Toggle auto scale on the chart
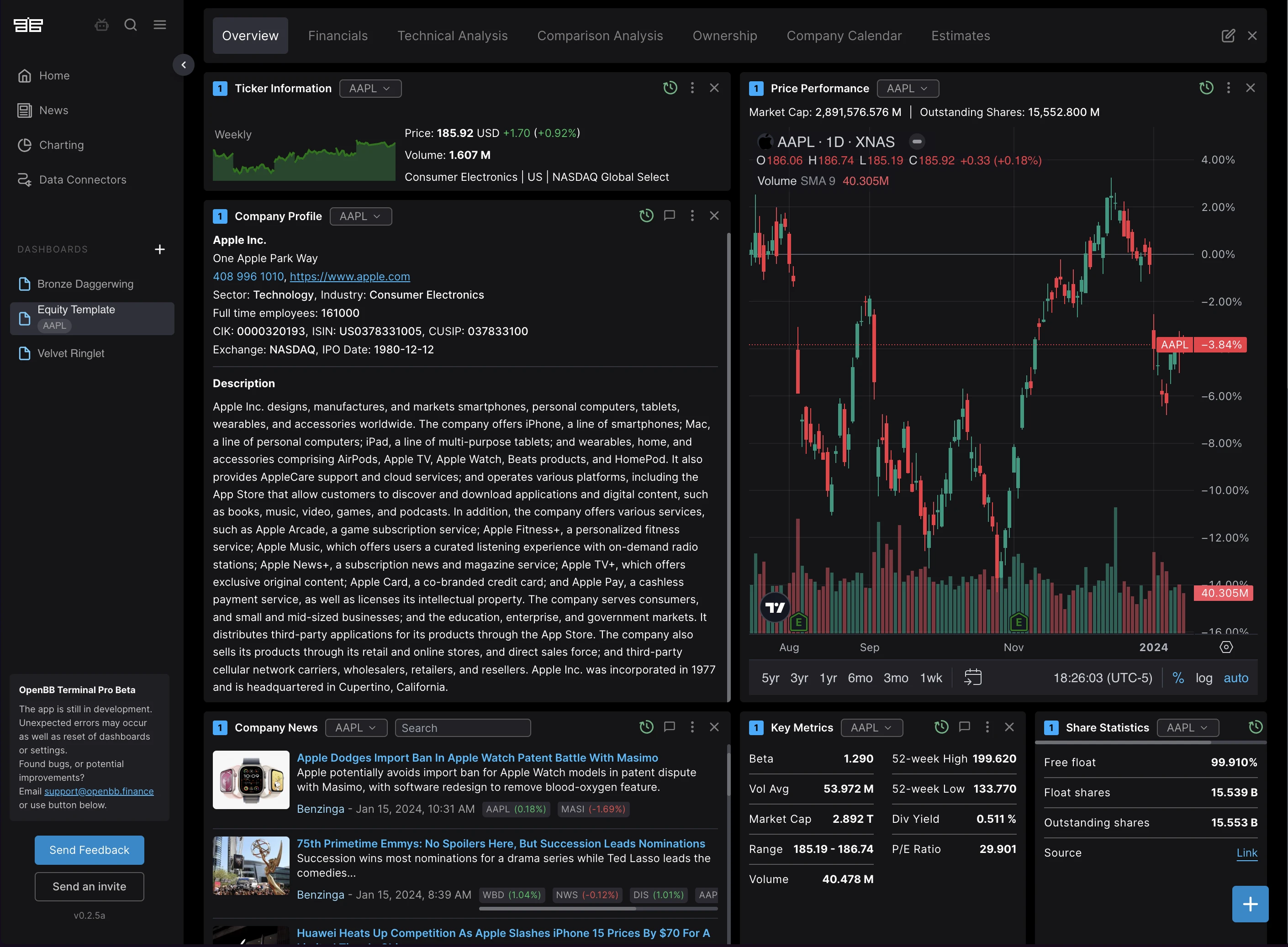This screenshot has height=947, width=1288. [x=1236, y=678]
